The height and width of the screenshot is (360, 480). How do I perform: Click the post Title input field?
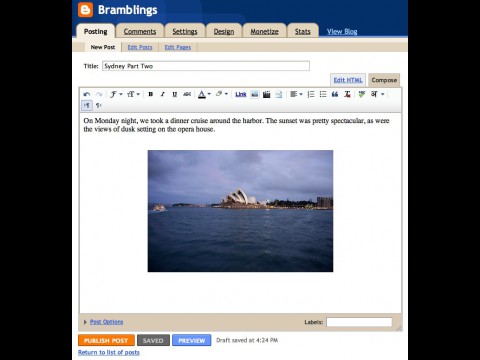tap(206, 66)
